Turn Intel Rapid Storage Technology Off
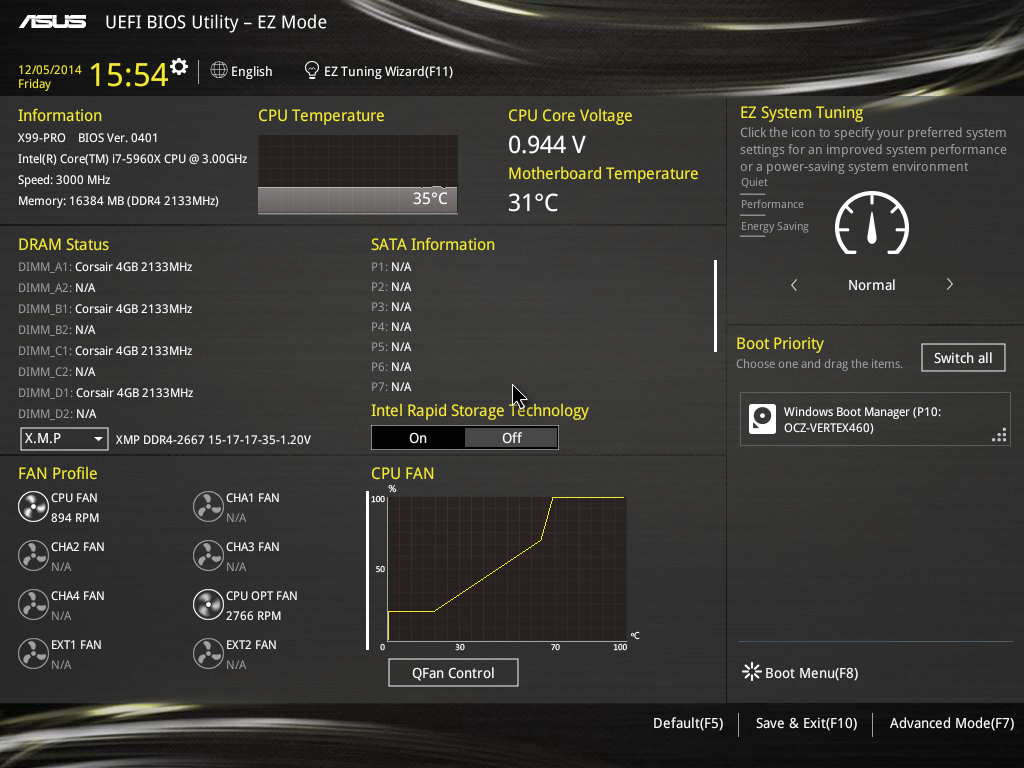The height and width of the screenshot is (768, 1024). pos(511,438)
